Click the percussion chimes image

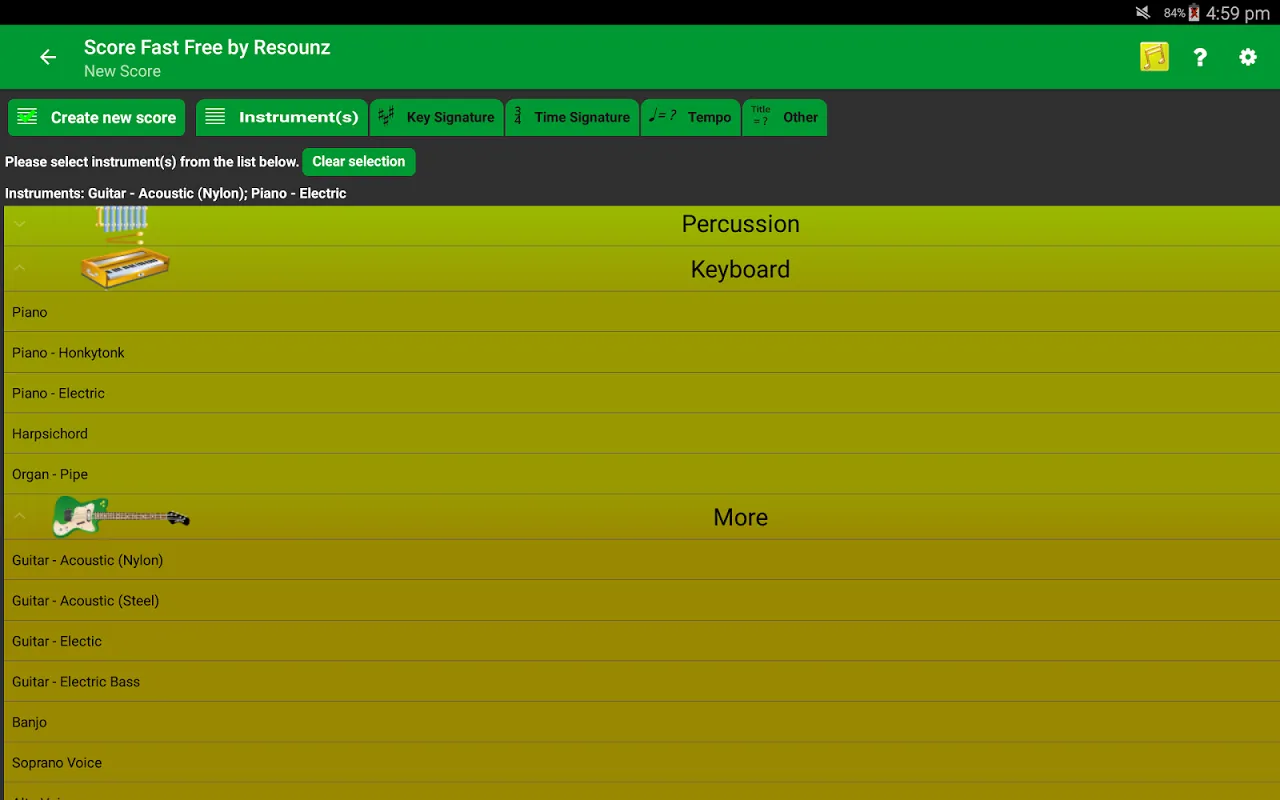[123, 224]
